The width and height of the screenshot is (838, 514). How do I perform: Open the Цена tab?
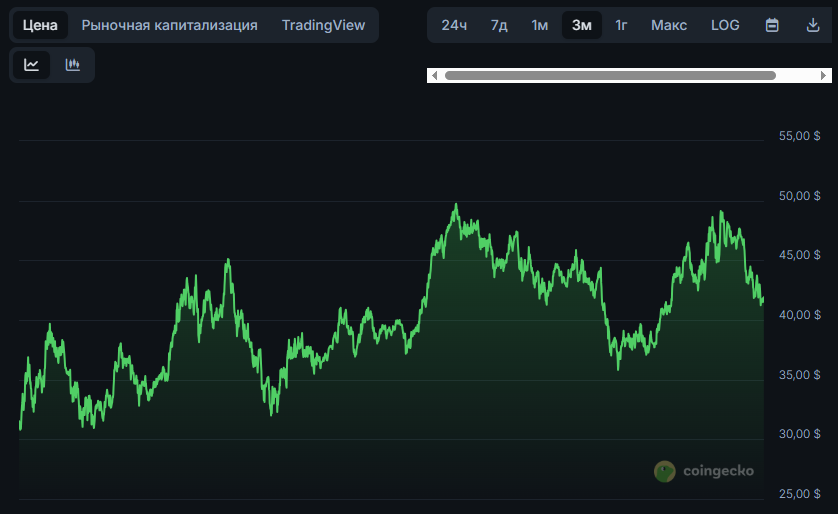(40, 25)
